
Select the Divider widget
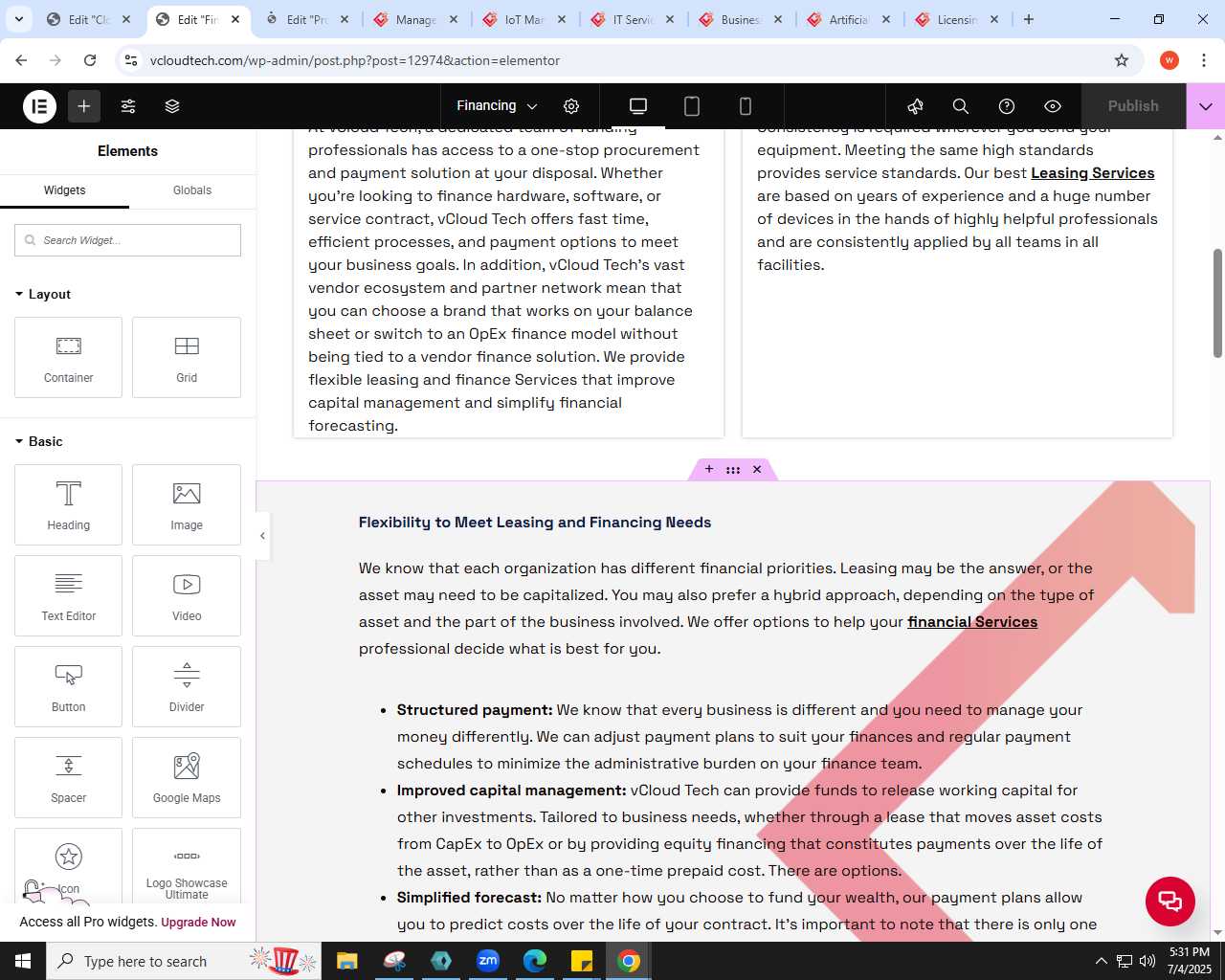click(187, 686)
